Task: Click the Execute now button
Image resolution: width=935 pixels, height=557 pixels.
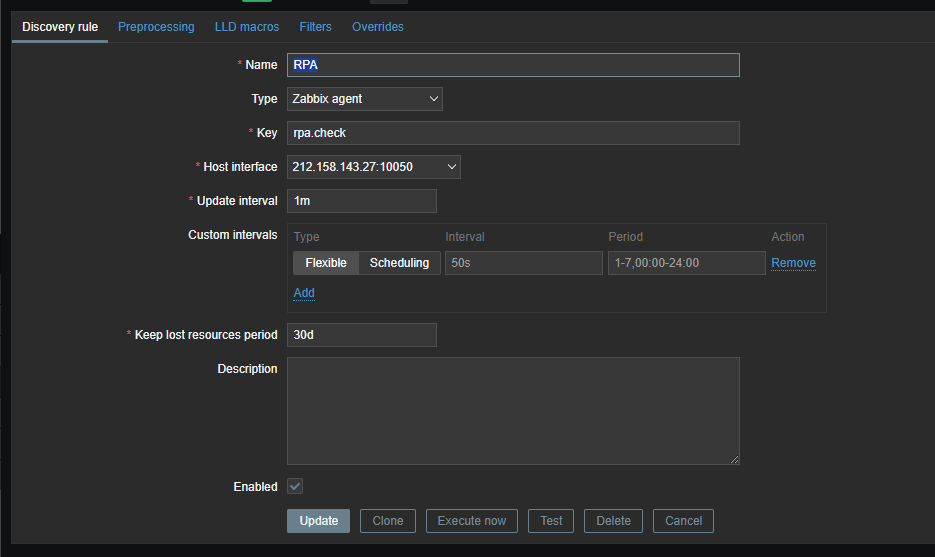Action: coord(472,521)
